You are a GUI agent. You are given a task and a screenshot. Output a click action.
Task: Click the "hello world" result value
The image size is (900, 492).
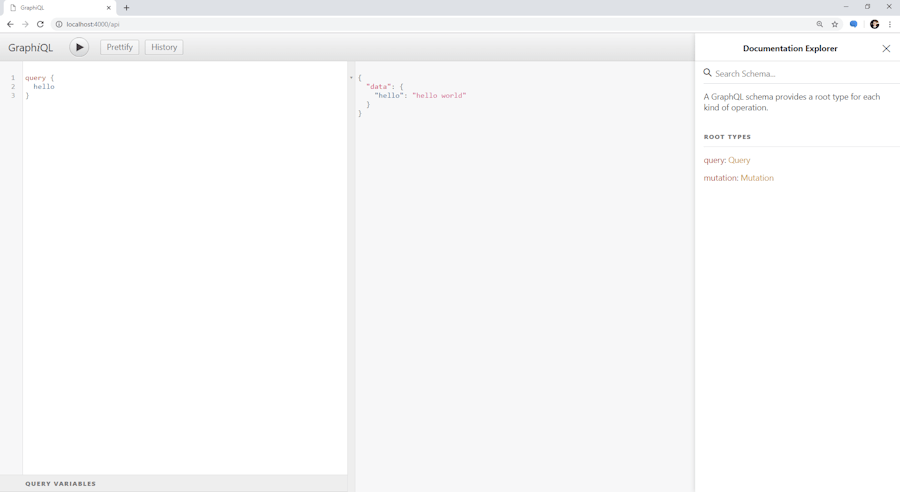(439, 95)
